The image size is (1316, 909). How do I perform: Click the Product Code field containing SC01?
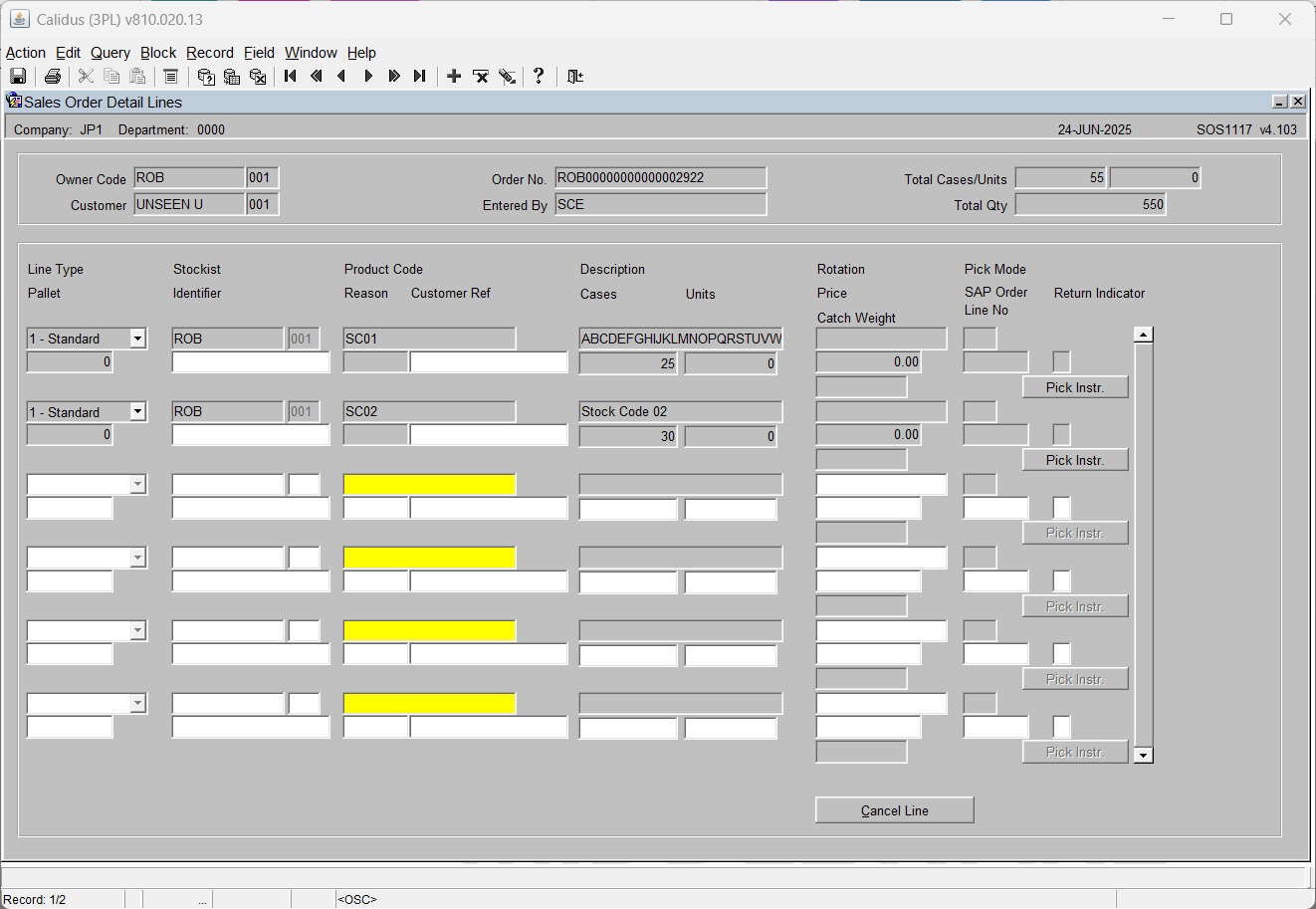[x=429, y=339]
